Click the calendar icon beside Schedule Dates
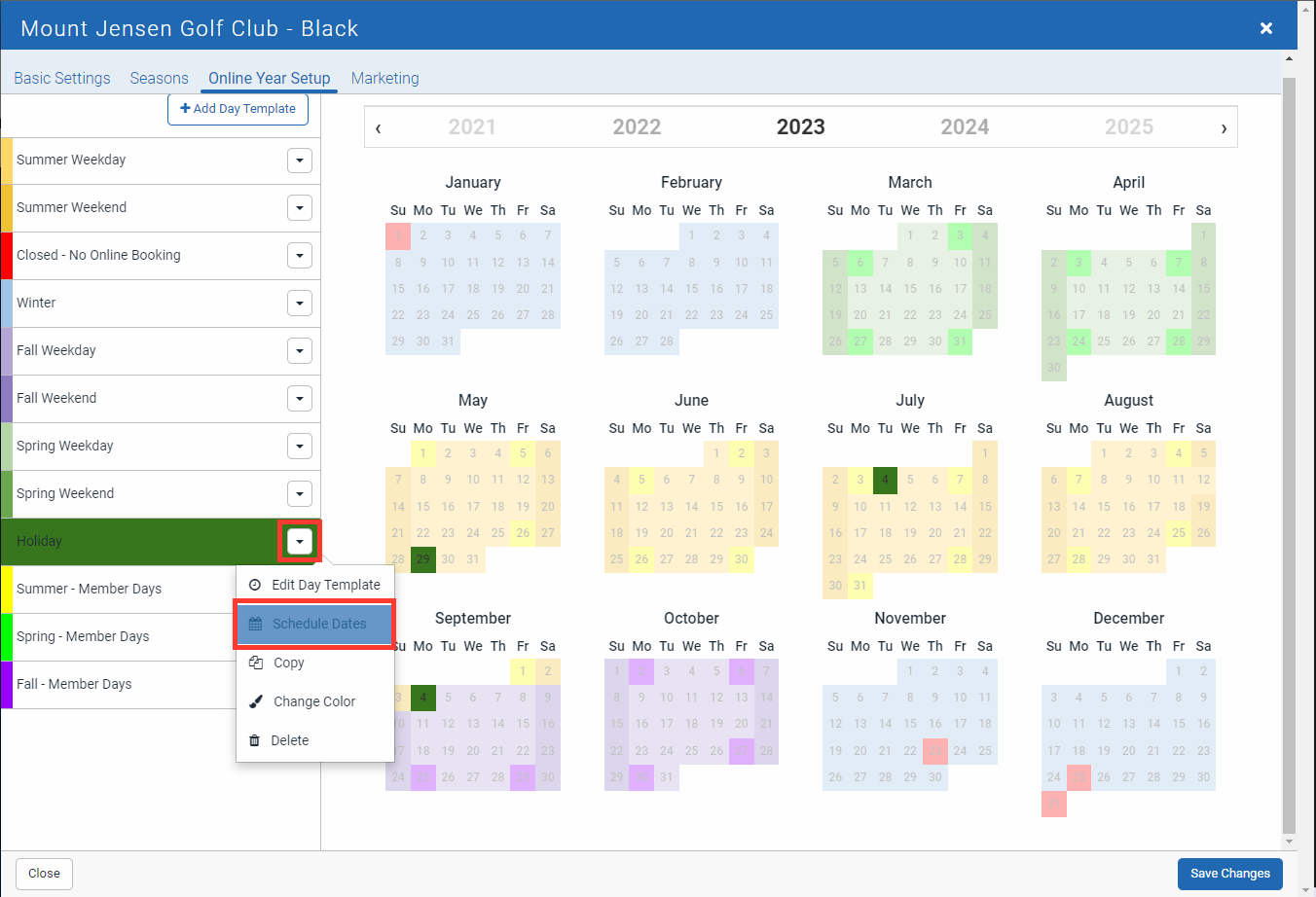Image resolution: width=1316 pixels, height=897 pixels. click(255, 624)
